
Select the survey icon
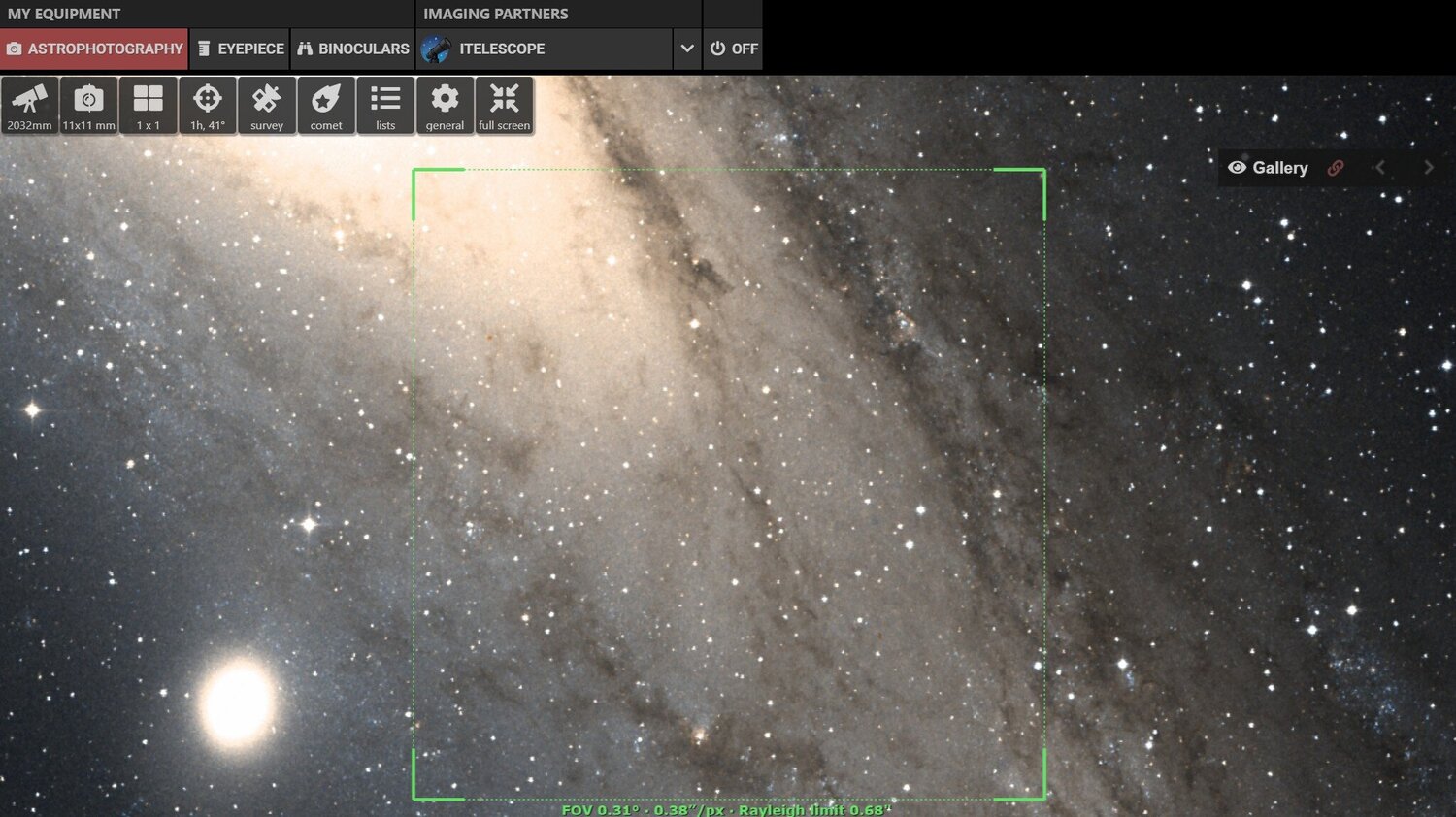267,105
